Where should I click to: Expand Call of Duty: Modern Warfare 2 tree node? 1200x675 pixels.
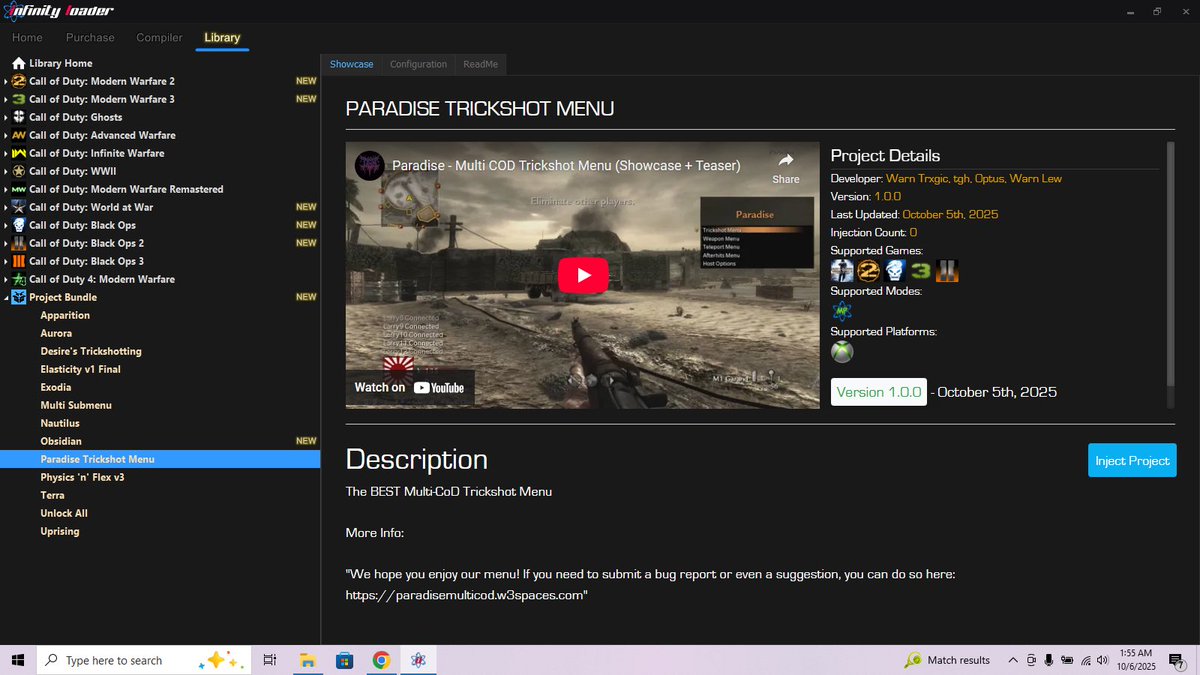(6, 81)
